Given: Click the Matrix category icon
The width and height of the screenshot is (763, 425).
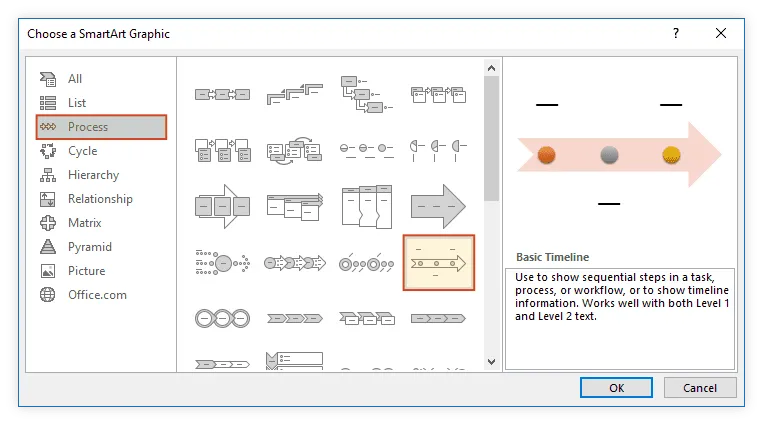Looking at the screenshot, I should point(48,223).
